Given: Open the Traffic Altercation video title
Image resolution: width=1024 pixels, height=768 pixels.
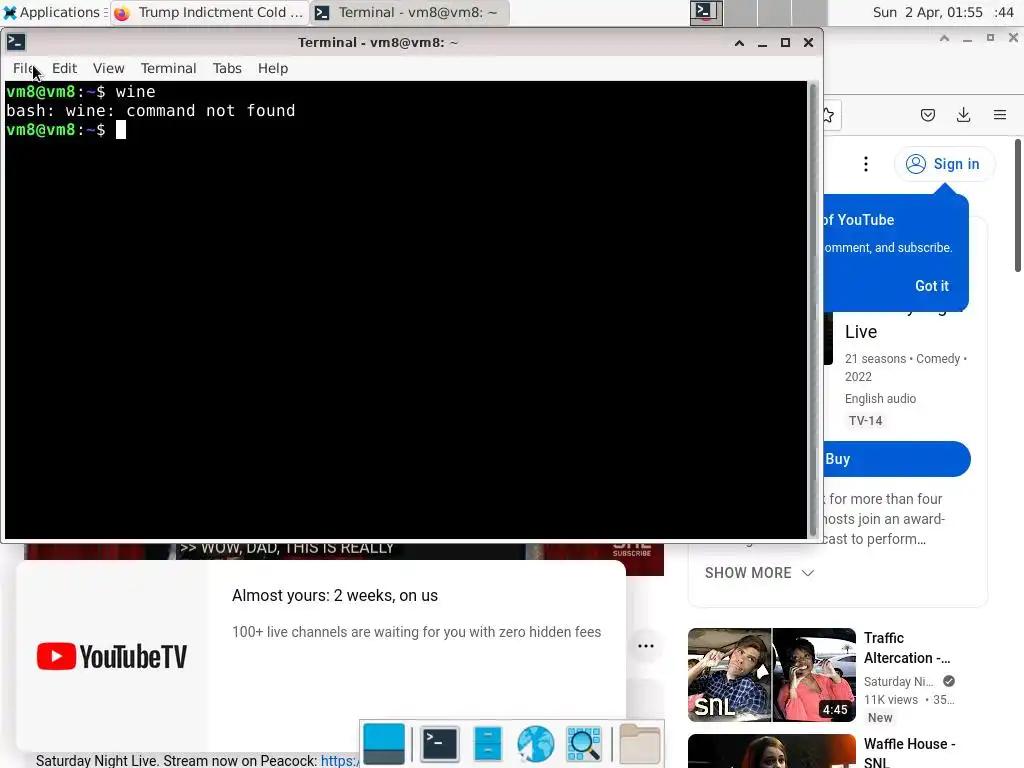Looking at the screenshot, I should click(x=906, y=648).
